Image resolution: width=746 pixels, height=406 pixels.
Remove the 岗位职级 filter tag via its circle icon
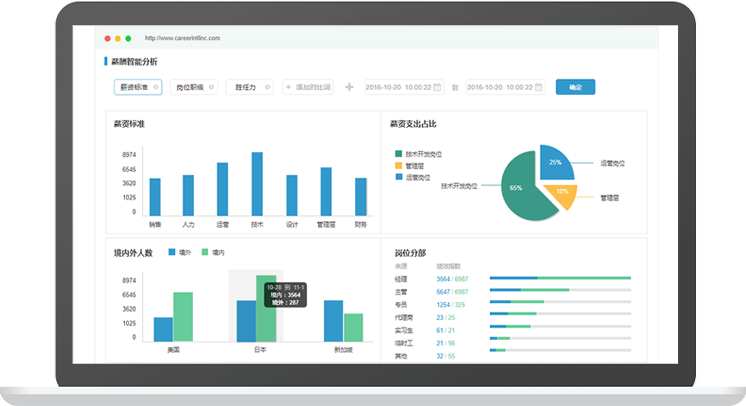[211, 87]
